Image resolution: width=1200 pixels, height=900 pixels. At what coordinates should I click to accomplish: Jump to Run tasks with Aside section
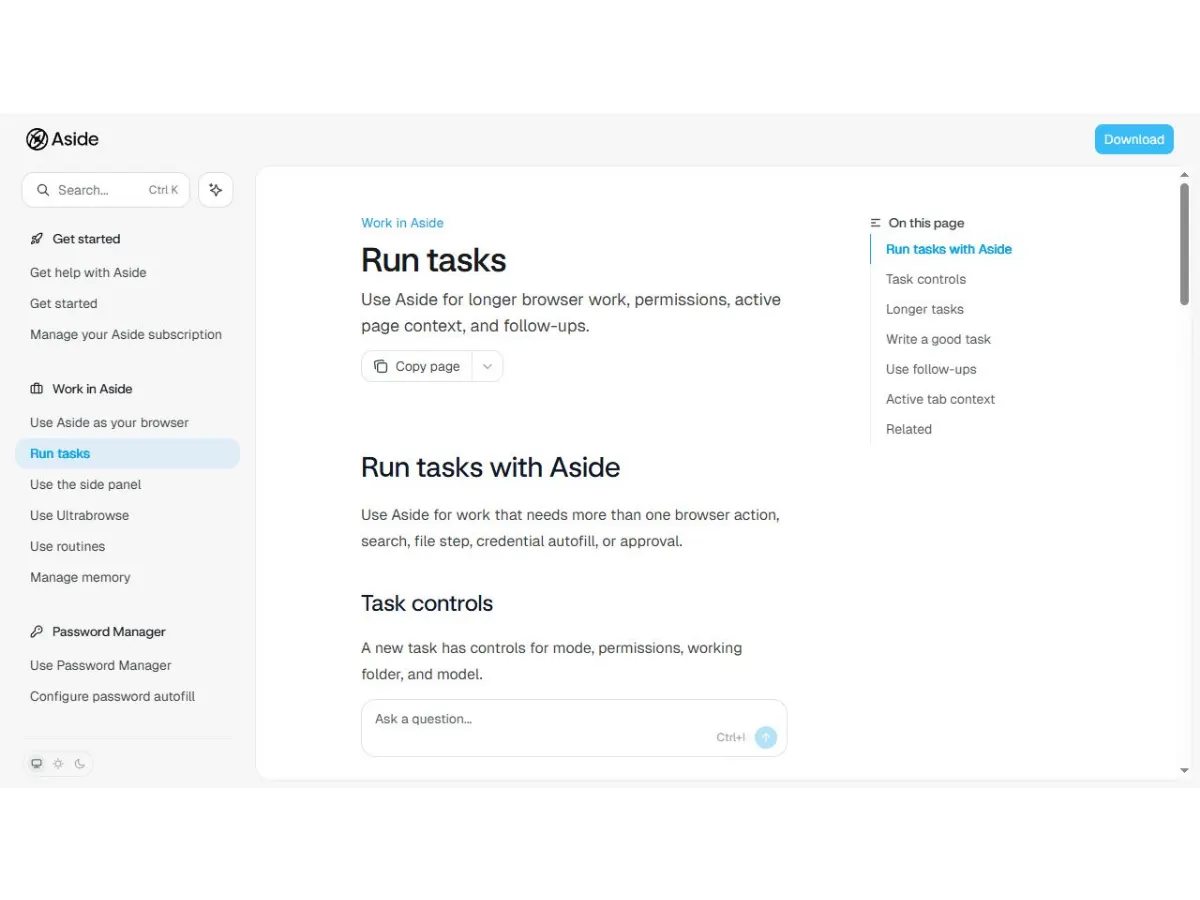point(949,249)
